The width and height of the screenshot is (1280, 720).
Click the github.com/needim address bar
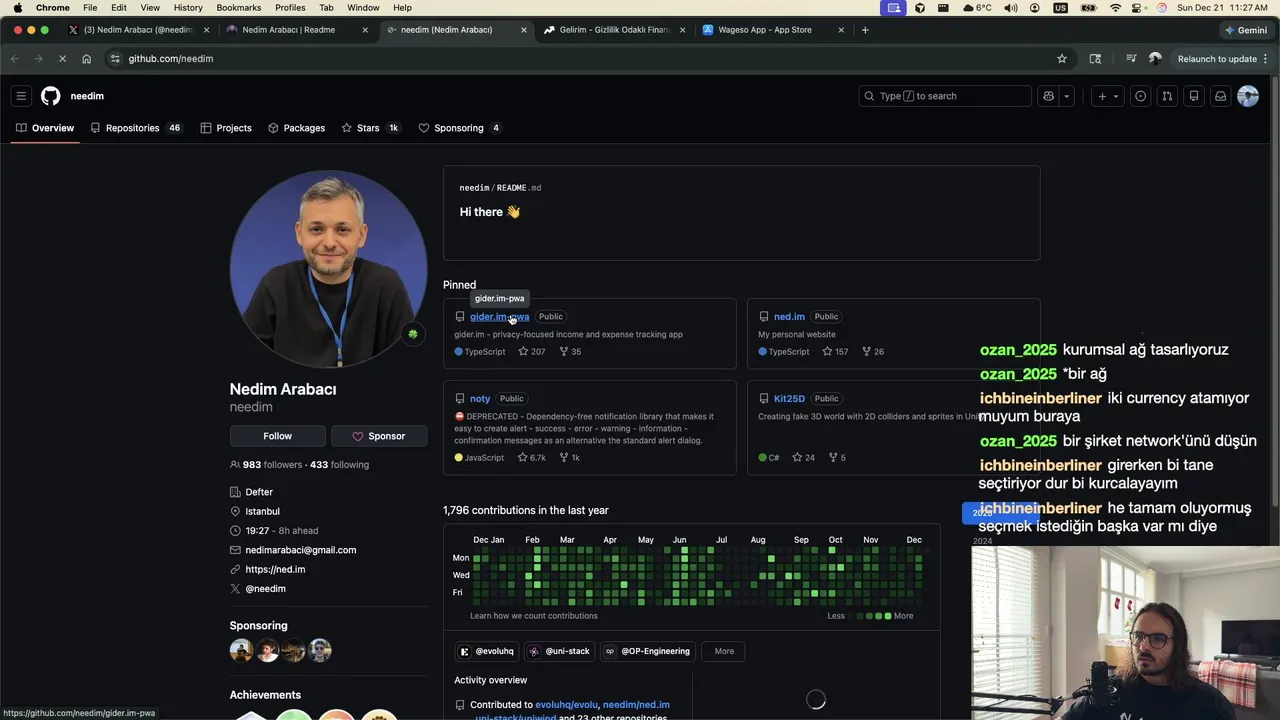coord(580,59)
